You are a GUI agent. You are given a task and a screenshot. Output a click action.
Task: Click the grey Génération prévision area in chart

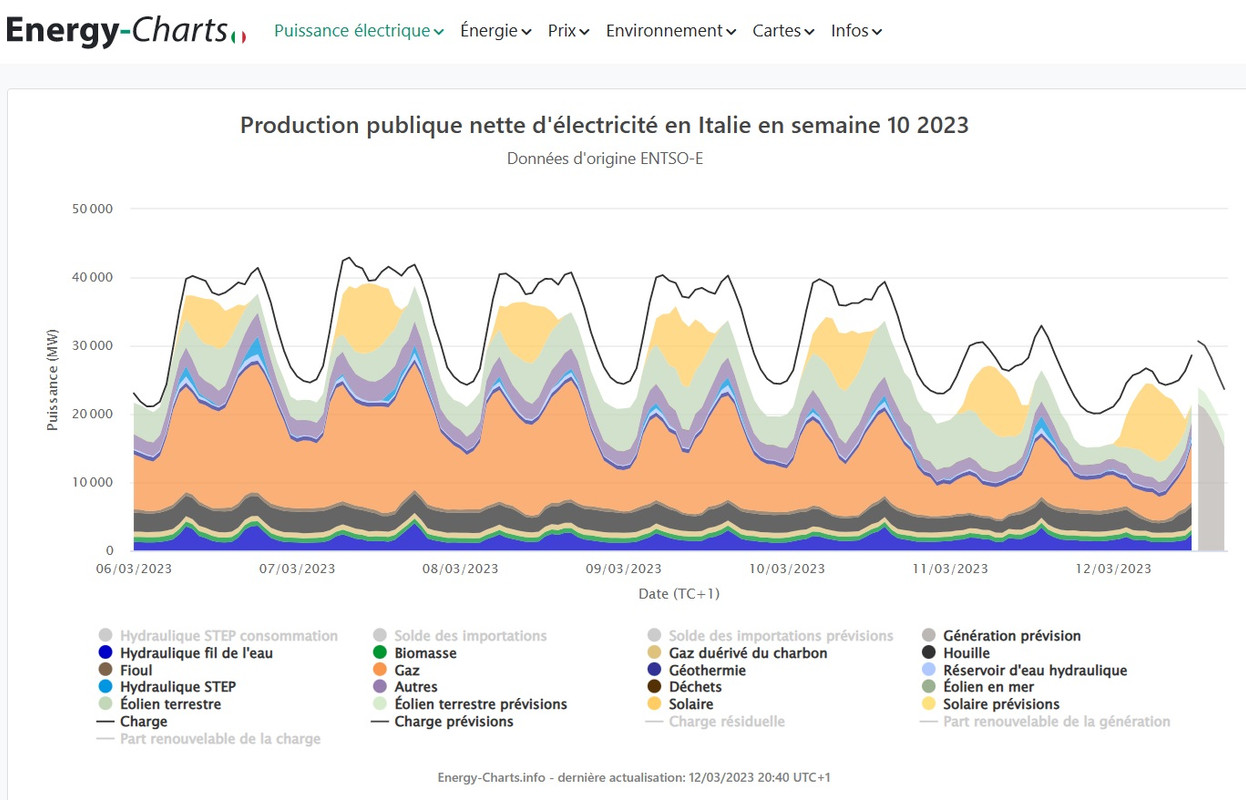click(x=1211, y=490)
